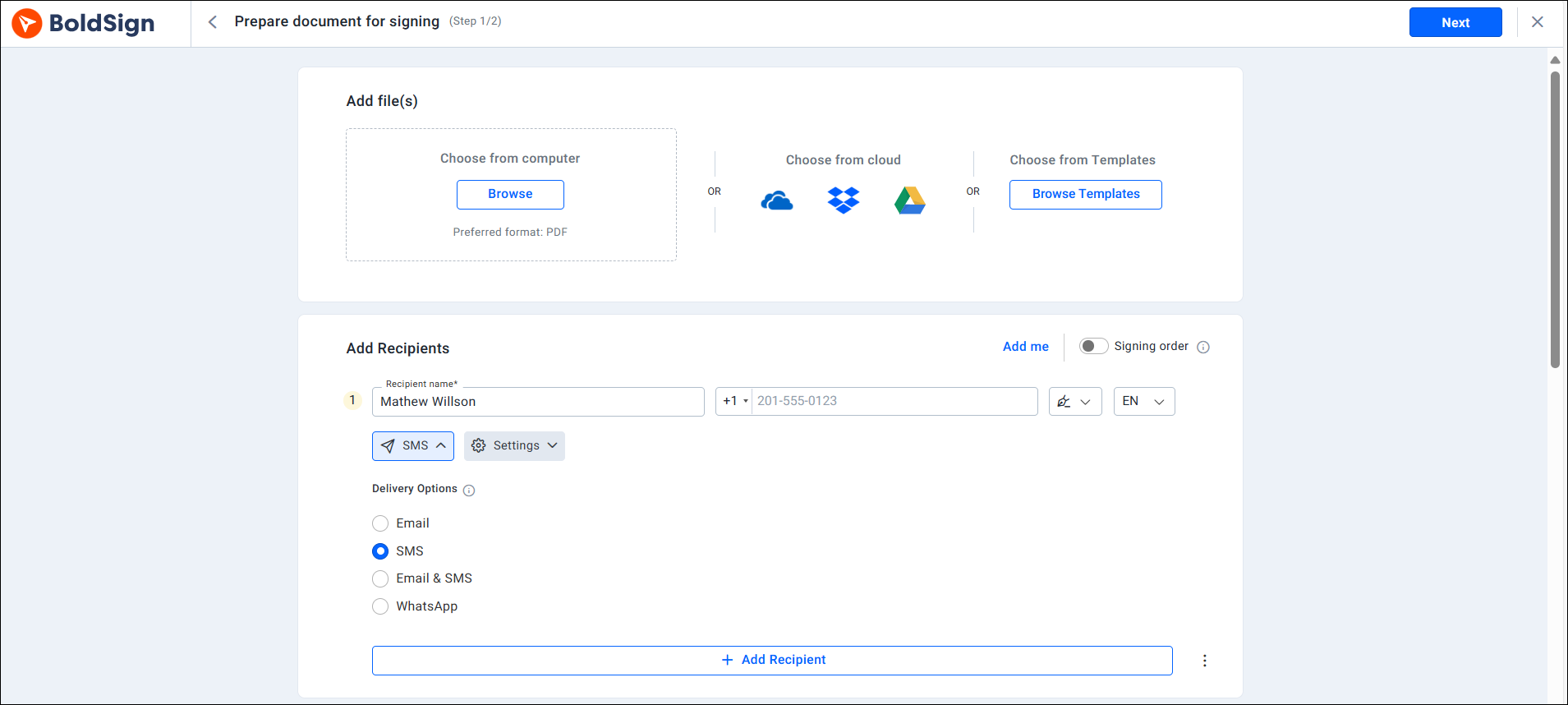Image resolution: width=1568 pixels, height=705 pixels.
Task: Open the EN language dropdown
Action: [1144, 402]
